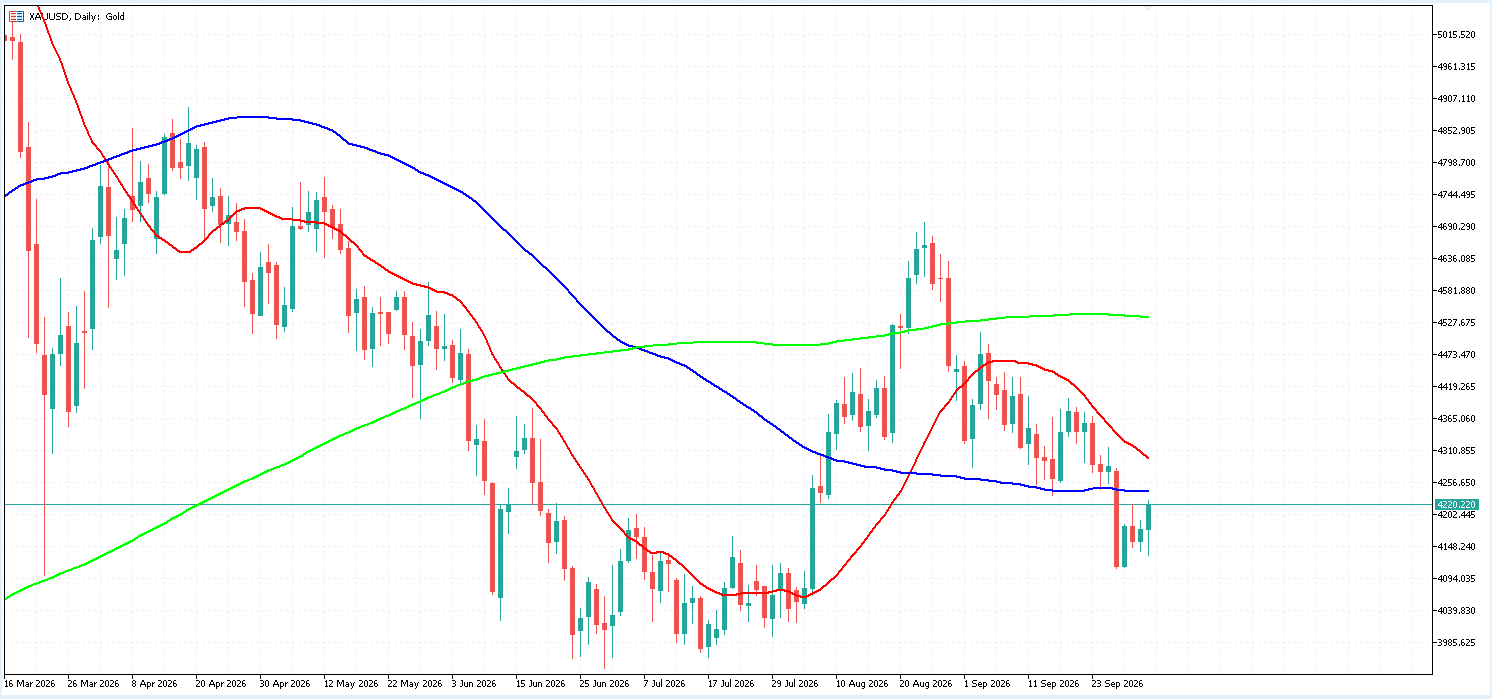Screen dimensions: 1492x699
Task: Click the '29 Jul 2026' date label
Action: coord(795,684)
